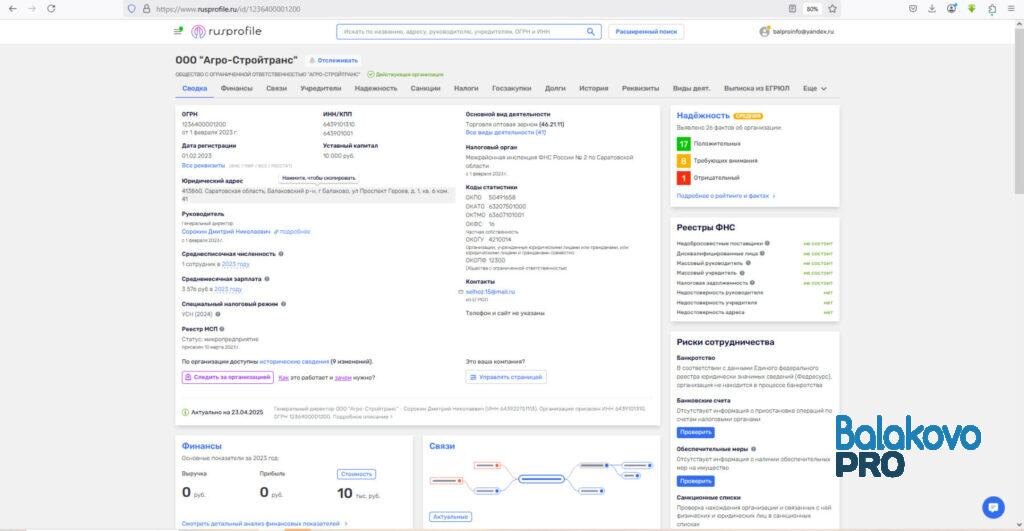The width and height of the screenshot is (1024, 531).
Task: Expand the Еще tab dropdown
Action: click(x=814, y=88)
